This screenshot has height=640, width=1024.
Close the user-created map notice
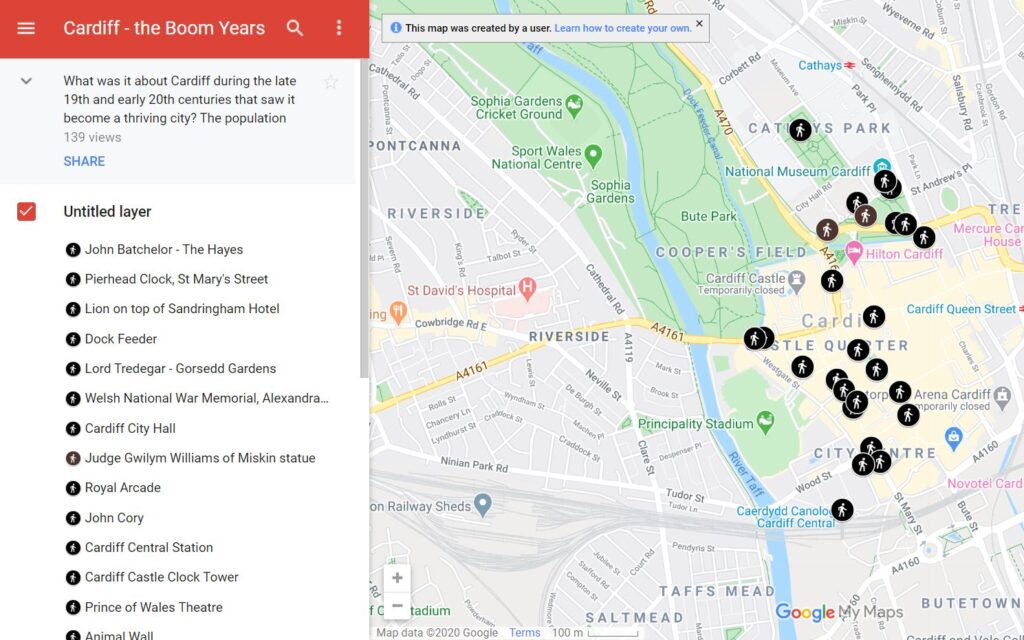tap(699, 24)
